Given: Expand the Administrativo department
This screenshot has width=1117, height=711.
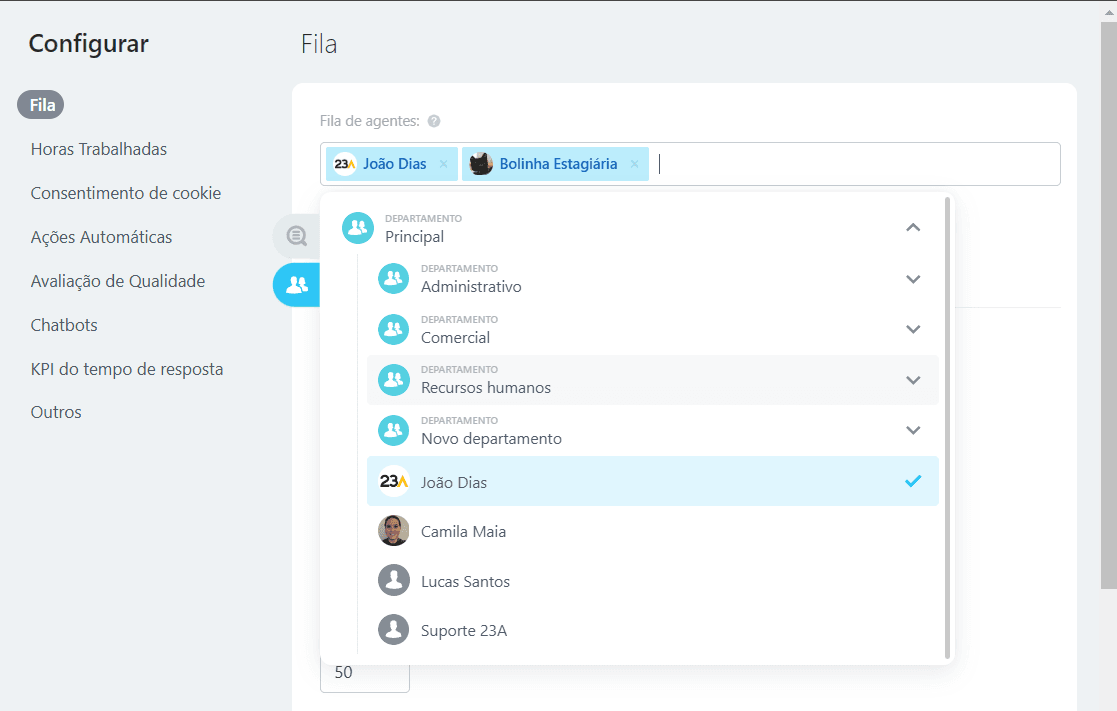Looking at the screenshot, I should coord(912,279).
